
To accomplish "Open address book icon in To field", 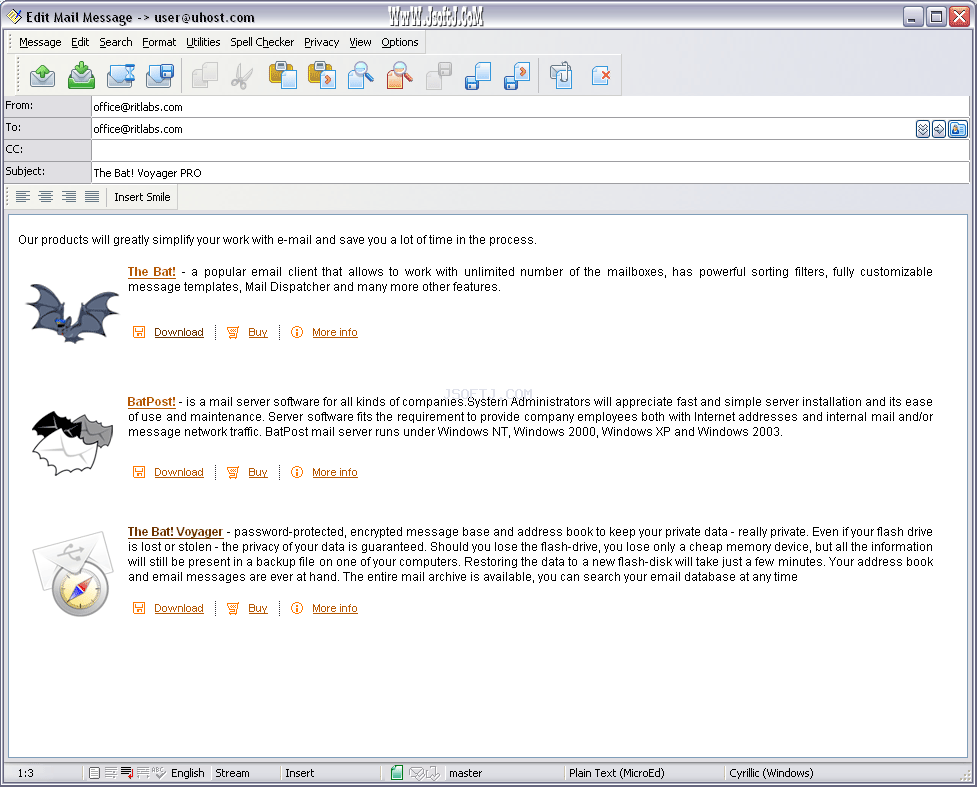I will (x=958, y=129).
